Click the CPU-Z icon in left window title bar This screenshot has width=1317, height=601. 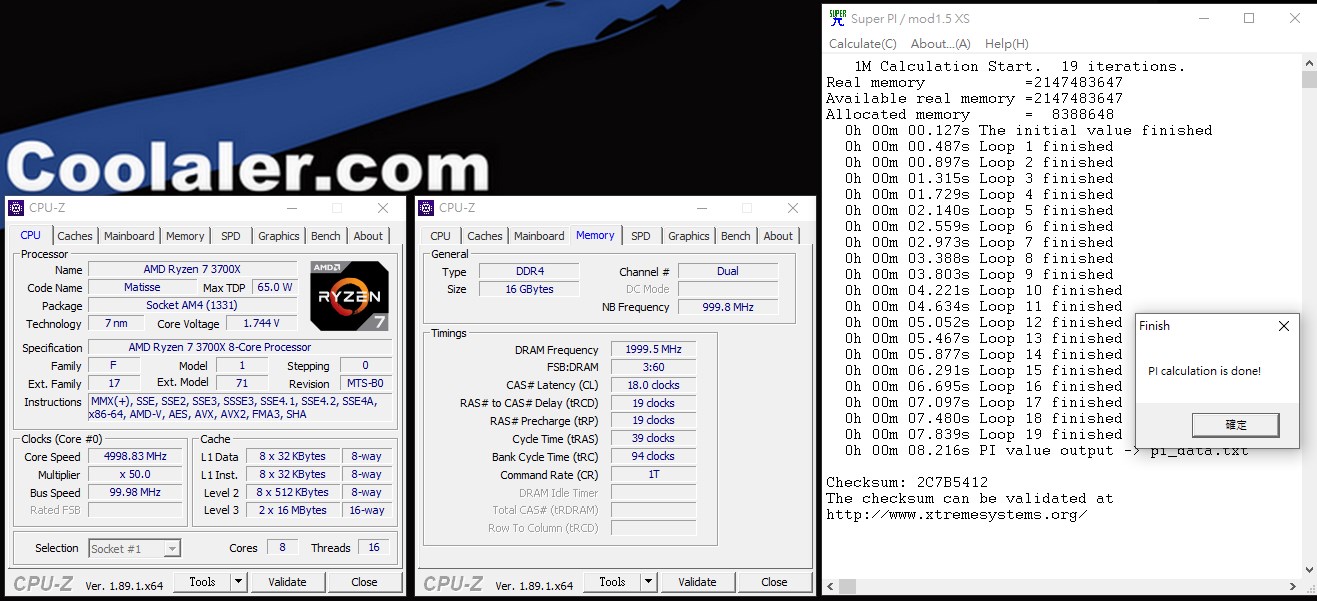tap(16, 208)
